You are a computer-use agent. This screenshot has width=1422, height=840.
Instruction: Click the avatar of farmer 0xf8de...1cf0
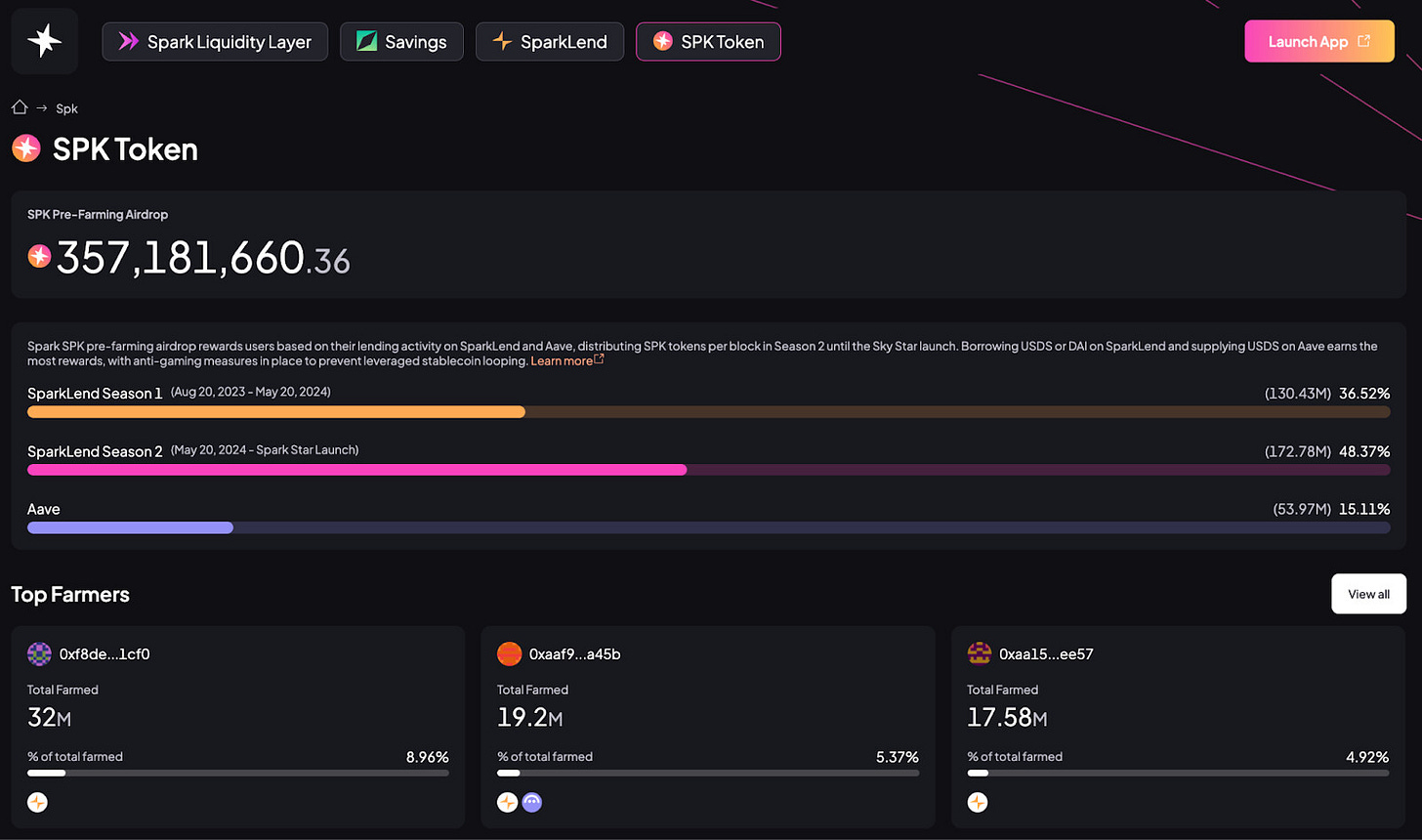click(x=39, y=653)
